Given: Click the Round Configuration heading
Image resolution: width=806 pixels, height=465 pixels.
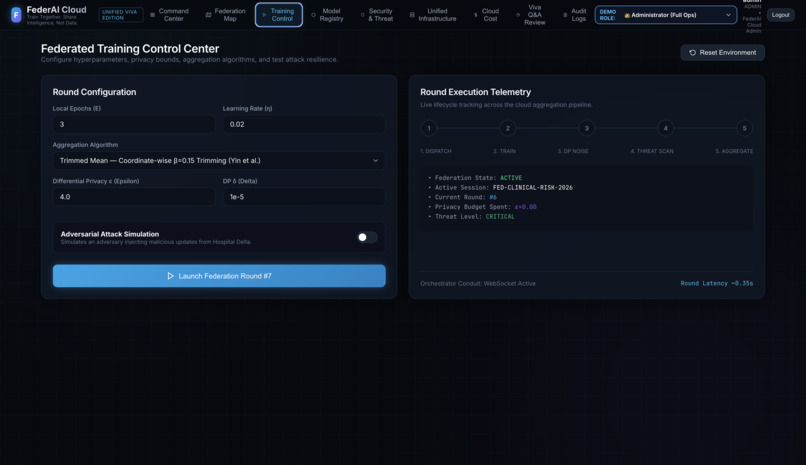Looking at the screenshot, I should tap(94, 92).
